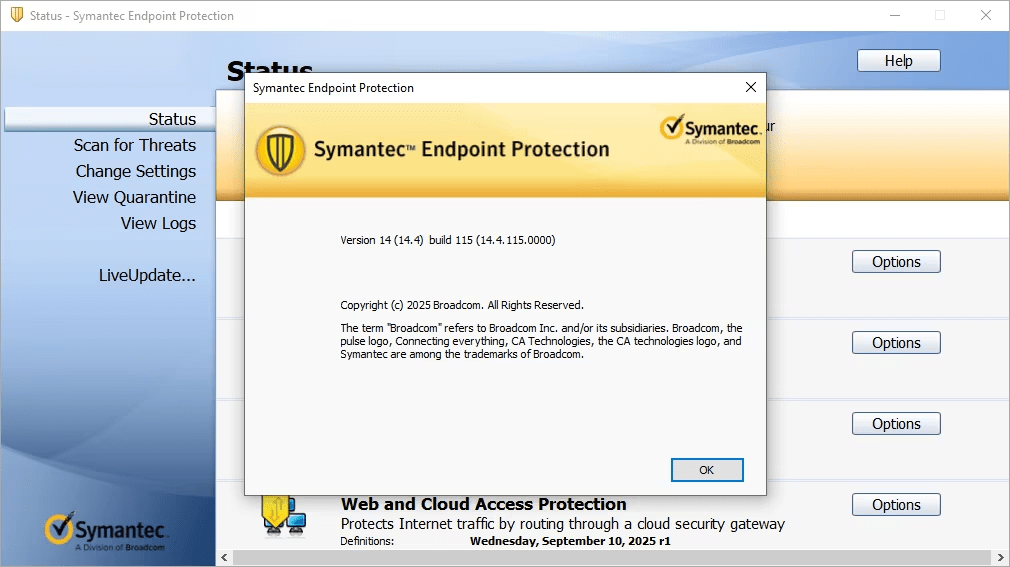
Task: Select View Logs in the sidebar
Action: click(158, 223)
